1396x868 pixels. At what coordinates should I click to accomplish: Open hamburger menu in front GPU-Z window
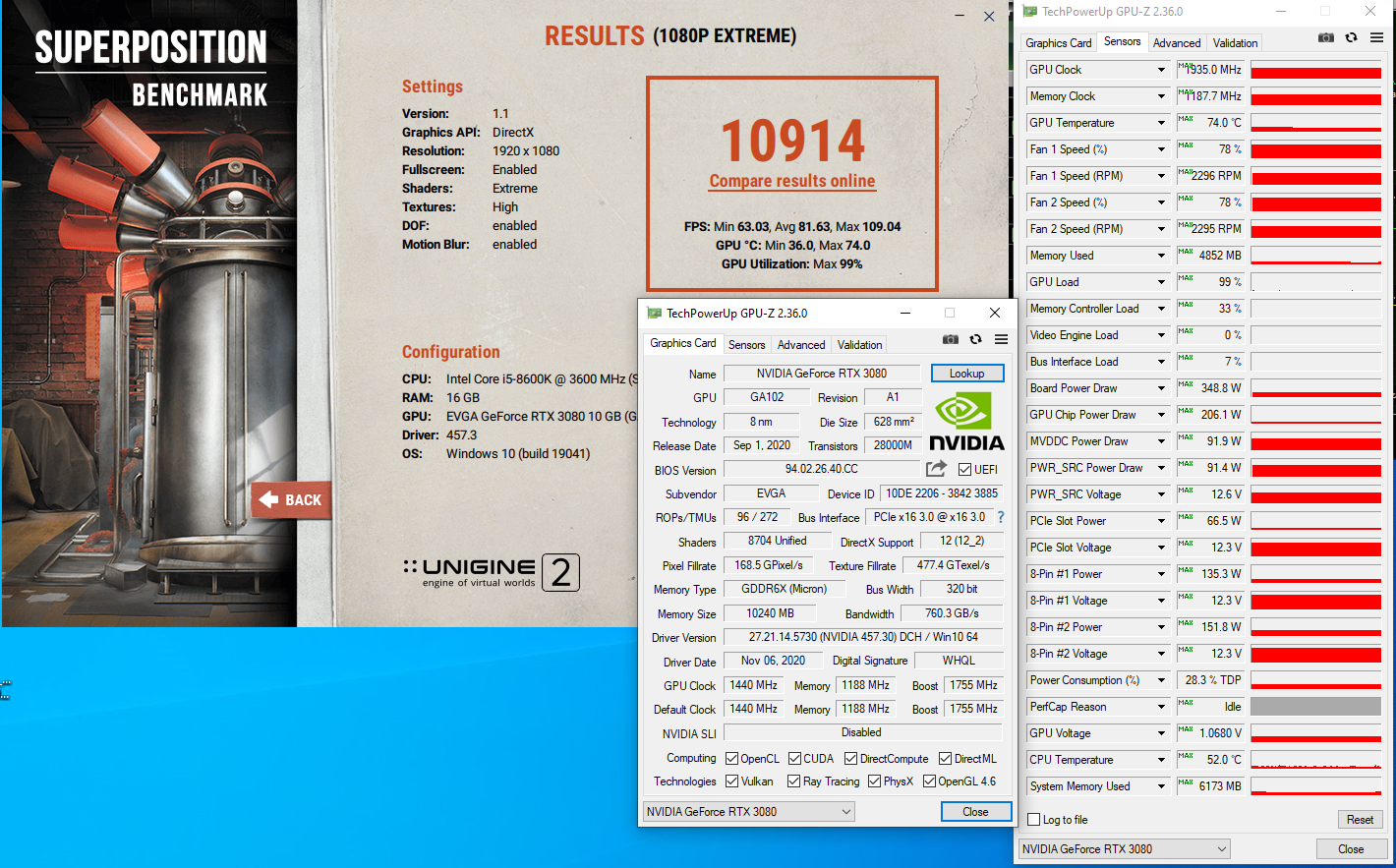tap(1001, 339)
